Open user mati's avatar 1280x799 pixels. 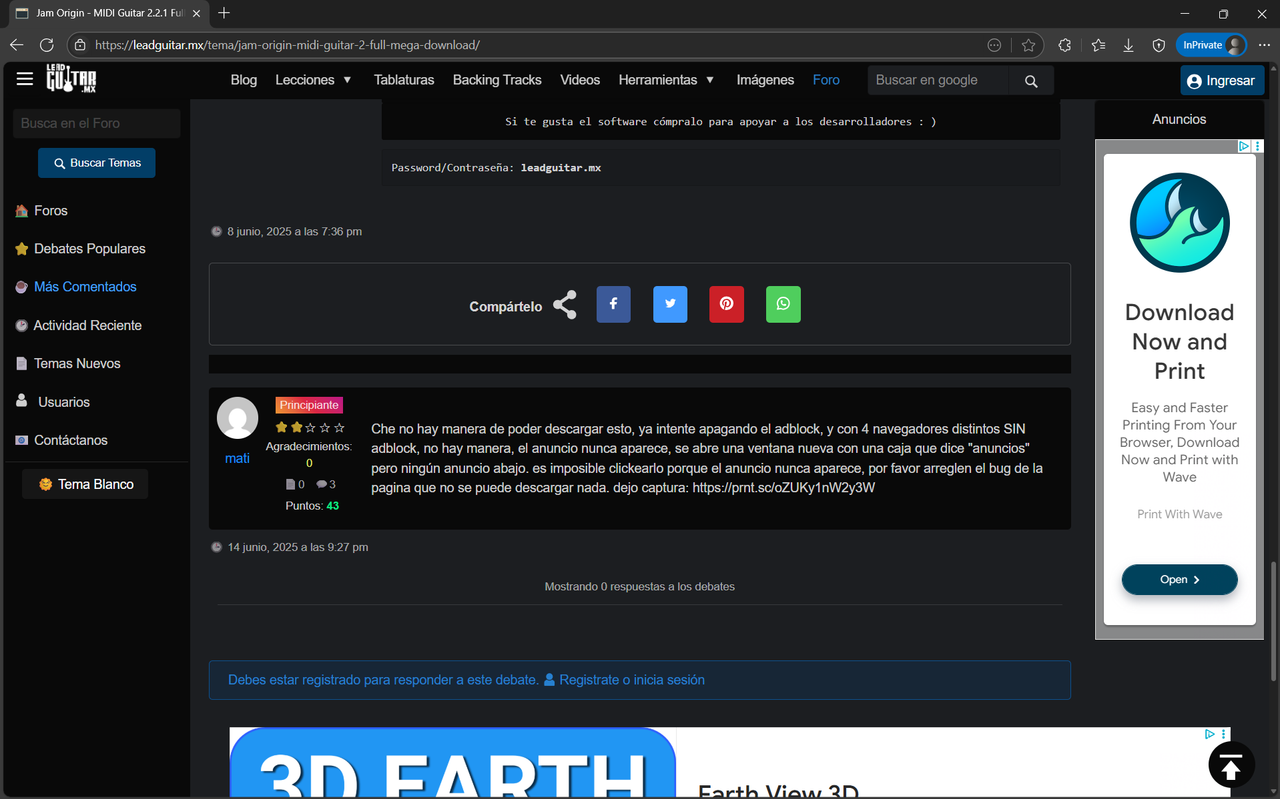click(238, 418)
